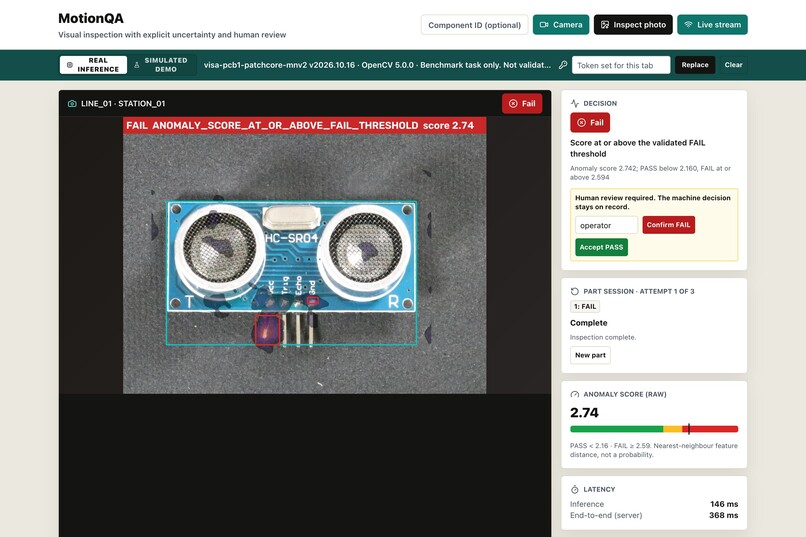Click 'PASS < 2.16 · FAIL ≥ 2.59' caption
Image resolution: width=806 pixels, height=537 pixels.
tap(653, 450)
